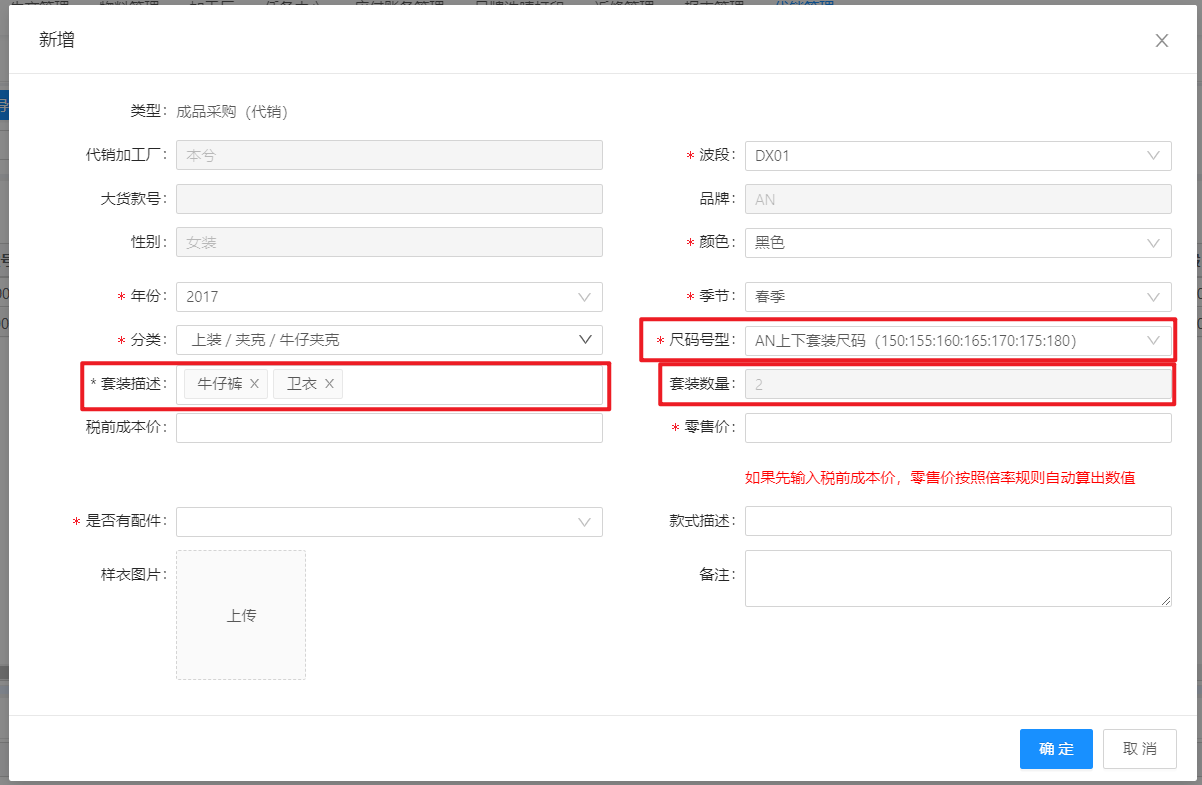Click the 套装数量 field showing 2
This screenshot has height=785, width=1202.
coord(957,385)
